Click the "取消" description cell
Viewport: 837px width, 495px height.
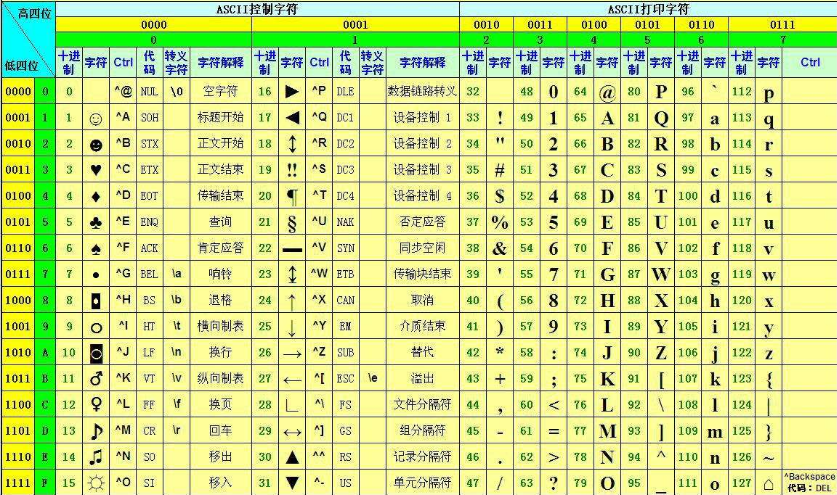click(x=422, y=300)
